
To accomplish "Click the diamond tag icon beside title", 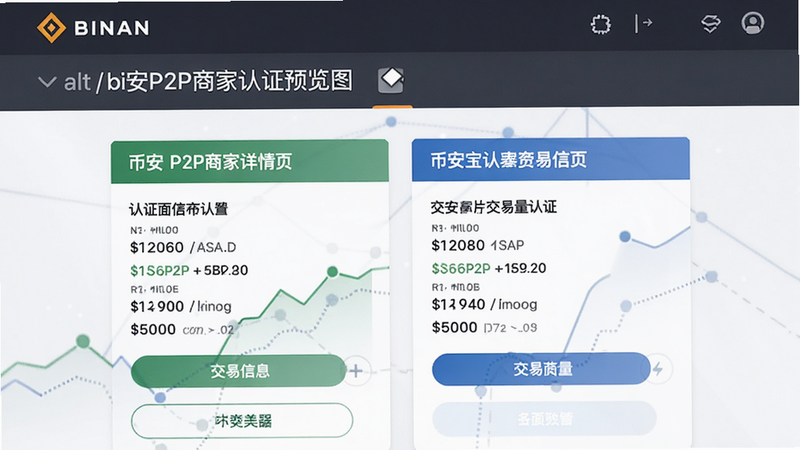I will (391, 80).
